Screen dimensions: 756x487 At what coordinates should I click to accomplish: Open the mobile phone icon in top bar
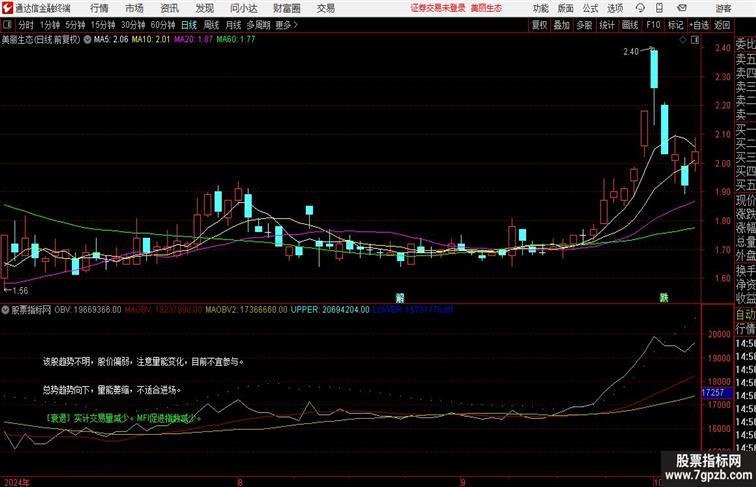click(x=659, y=8)
